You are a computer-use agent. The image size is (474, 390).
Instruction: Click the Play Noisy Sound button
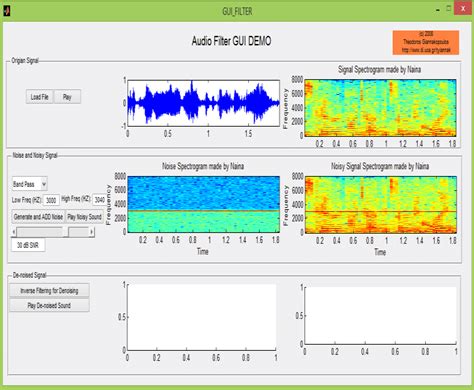pos(85,217)
